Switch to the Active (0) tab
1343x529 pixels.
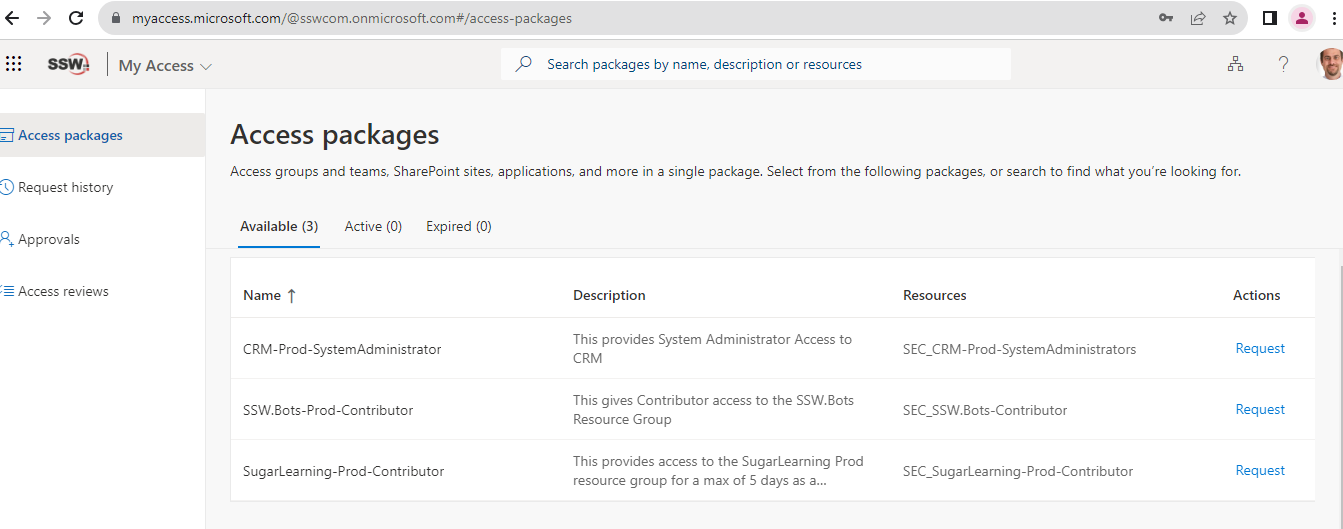[x=373, y=226]
